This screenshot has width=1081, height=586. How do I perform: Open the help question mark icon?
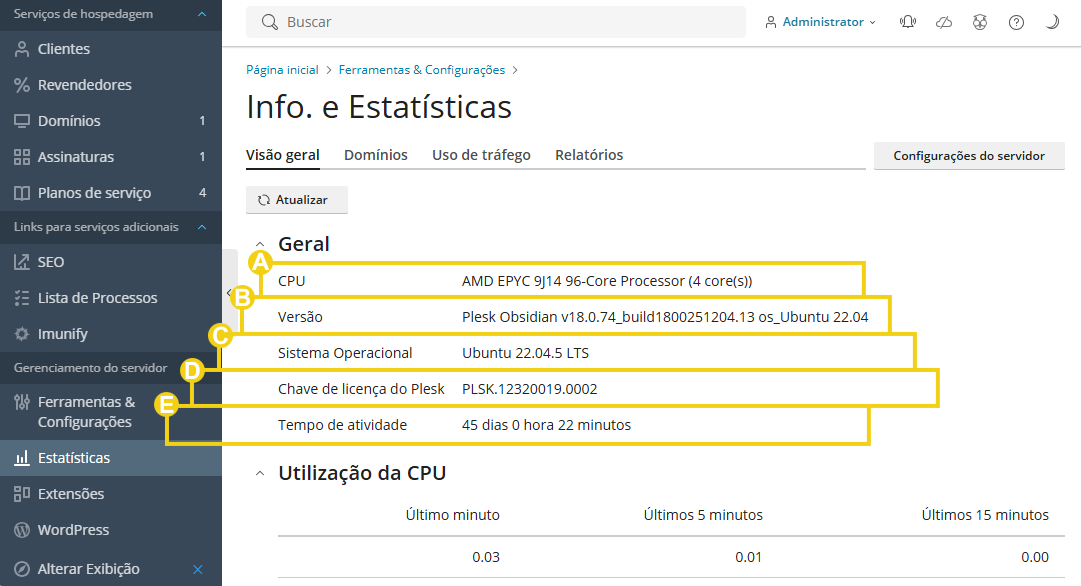pyautogui.click(x=1016, y=21)
